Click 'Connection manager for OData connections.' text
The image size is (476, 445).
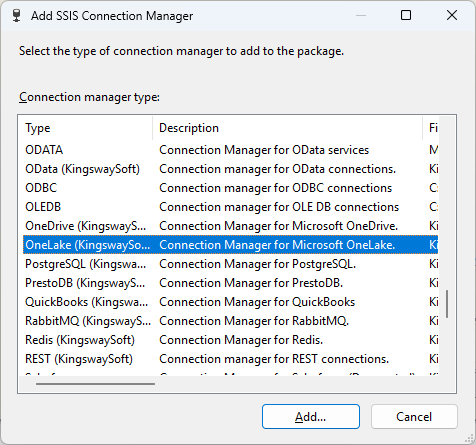coord(278,169)
